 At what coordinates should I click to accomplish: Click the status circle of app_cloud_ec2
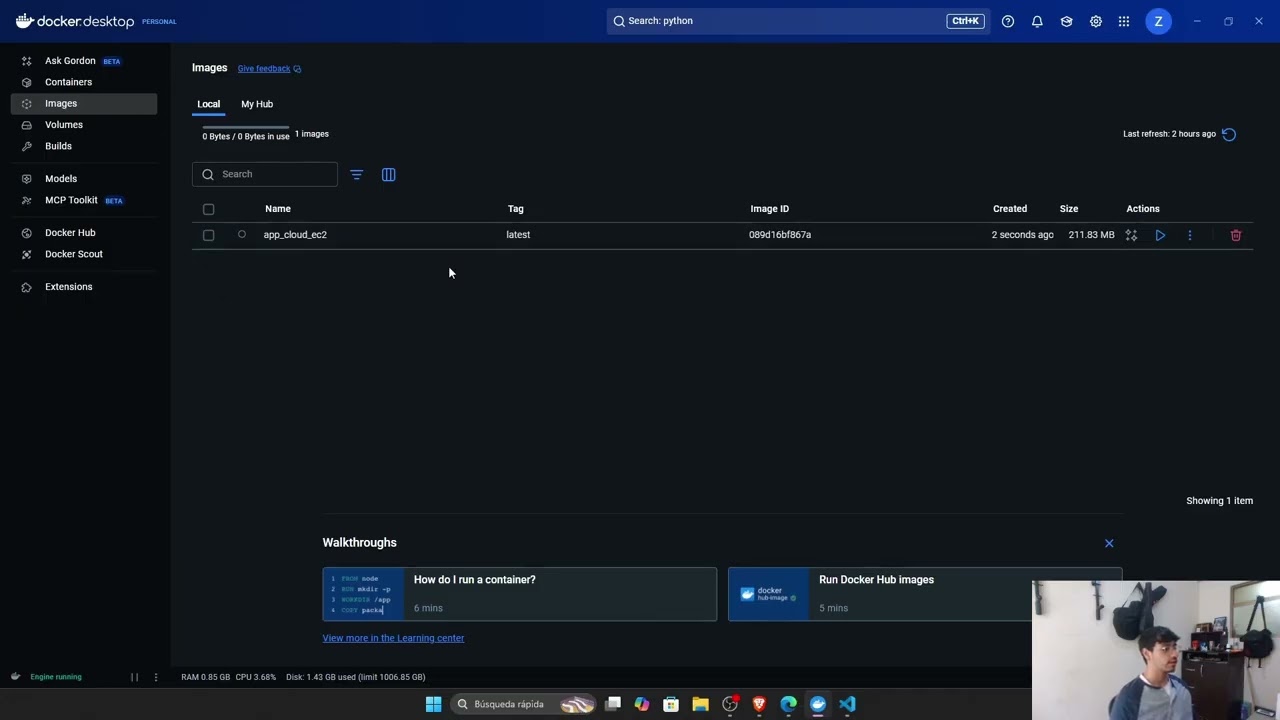(242, 235)
